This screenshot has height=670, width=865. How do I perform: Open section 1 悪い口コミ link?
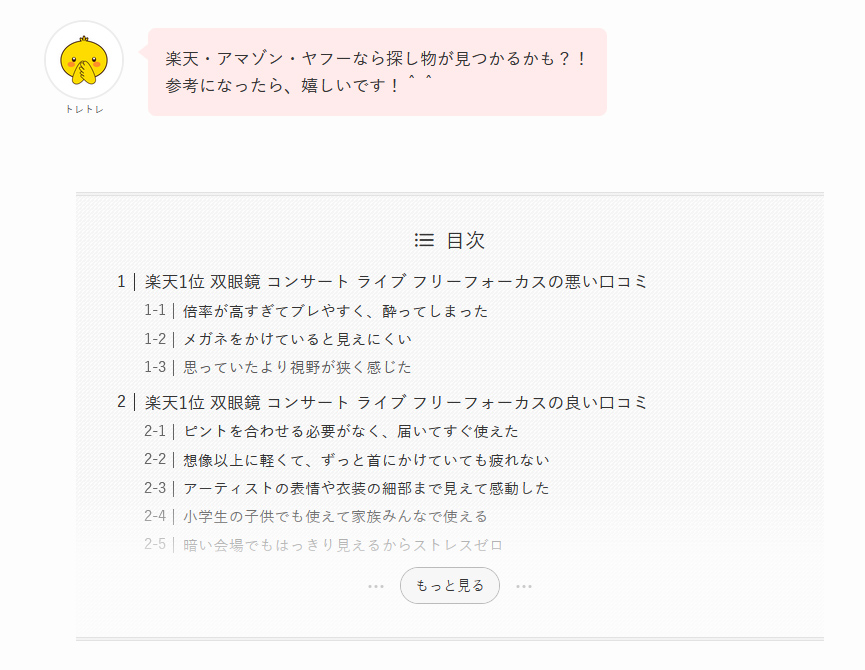pyautogui.click(x=396, y=282)
